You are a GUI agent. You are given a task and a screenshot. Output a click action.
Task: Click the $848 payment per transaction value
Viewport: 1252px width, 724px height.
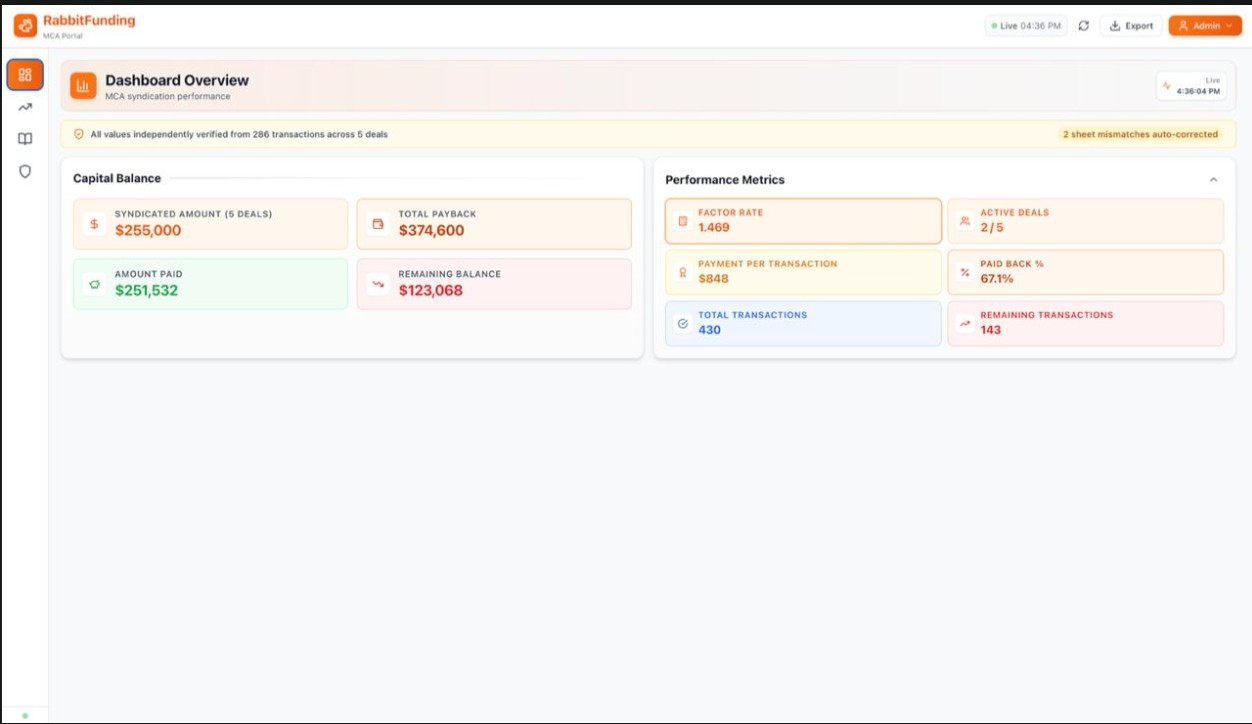[713, 279]
